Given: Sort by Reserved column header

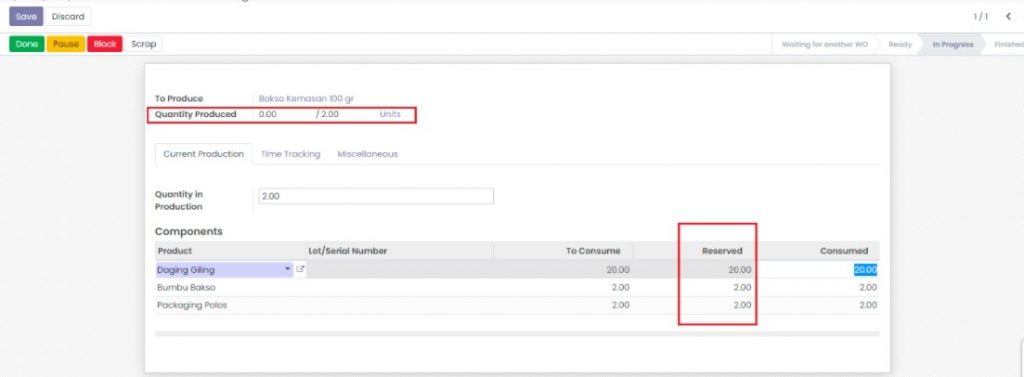Looking at the screenshot, I should click(694, 251).
